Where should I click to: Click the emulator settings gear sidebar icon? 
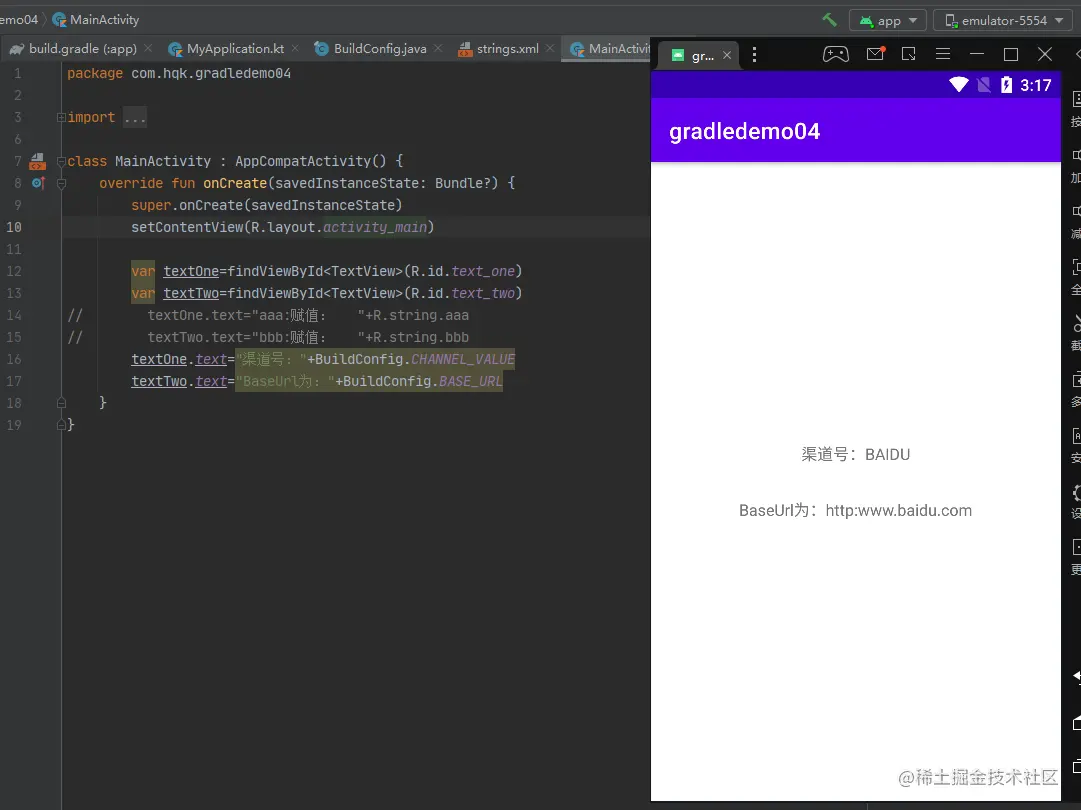coord(1076,494)
